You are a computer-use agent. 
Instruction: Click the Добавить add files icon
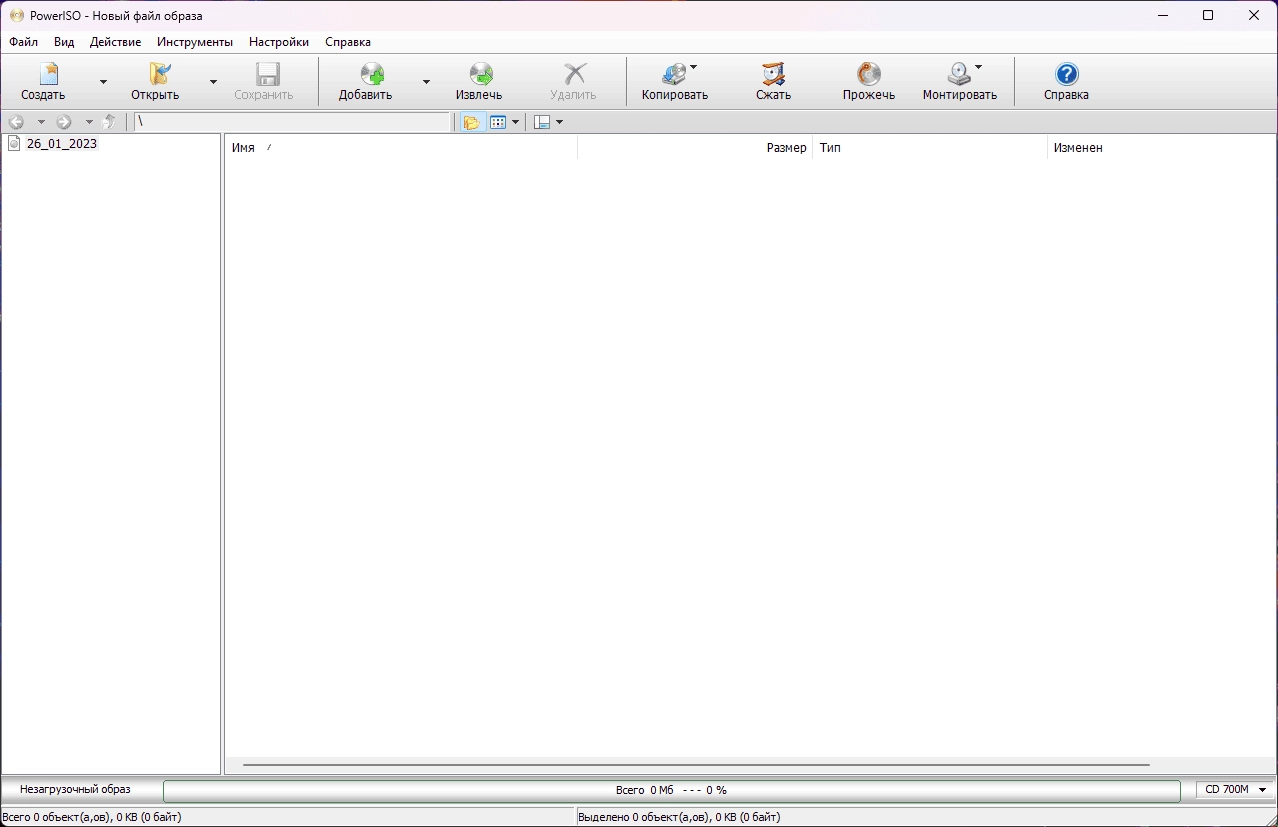(371, 74)
